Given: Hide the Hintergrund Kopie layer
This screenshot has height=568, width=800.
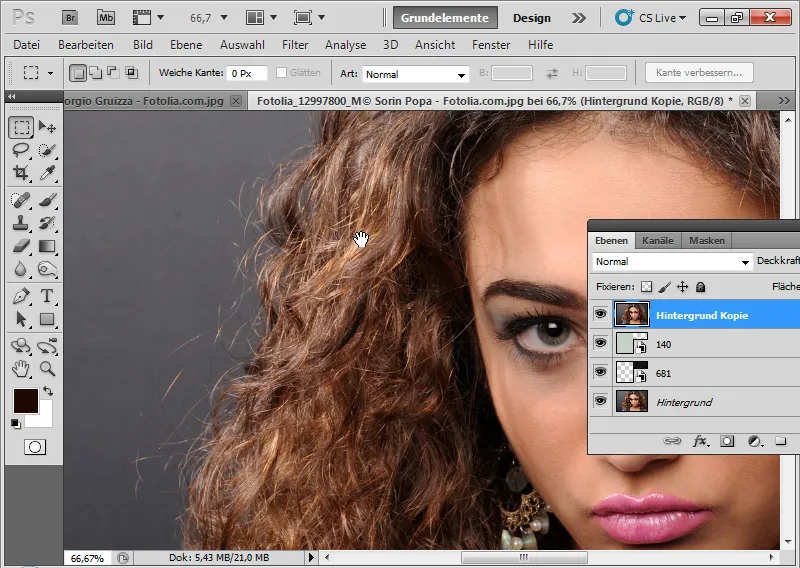Looking at the screenshot, I should (601, 313).
